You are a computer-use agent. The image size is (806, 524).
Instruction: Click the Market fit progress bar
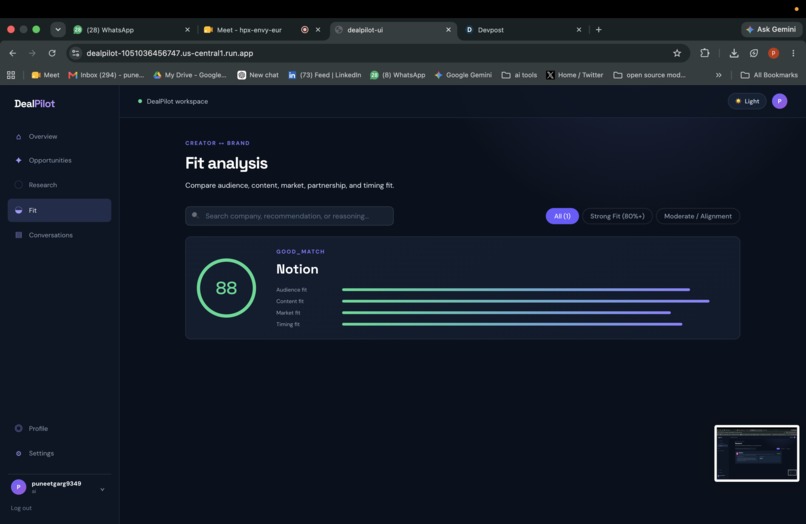[506, 313]
